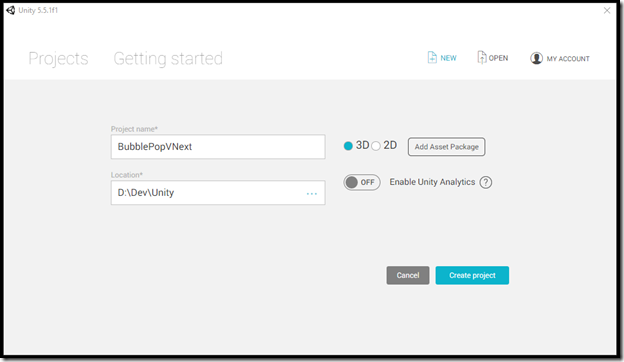Select the 2D radio button
Screen dimensions: 624x362
tap(376, 146)
